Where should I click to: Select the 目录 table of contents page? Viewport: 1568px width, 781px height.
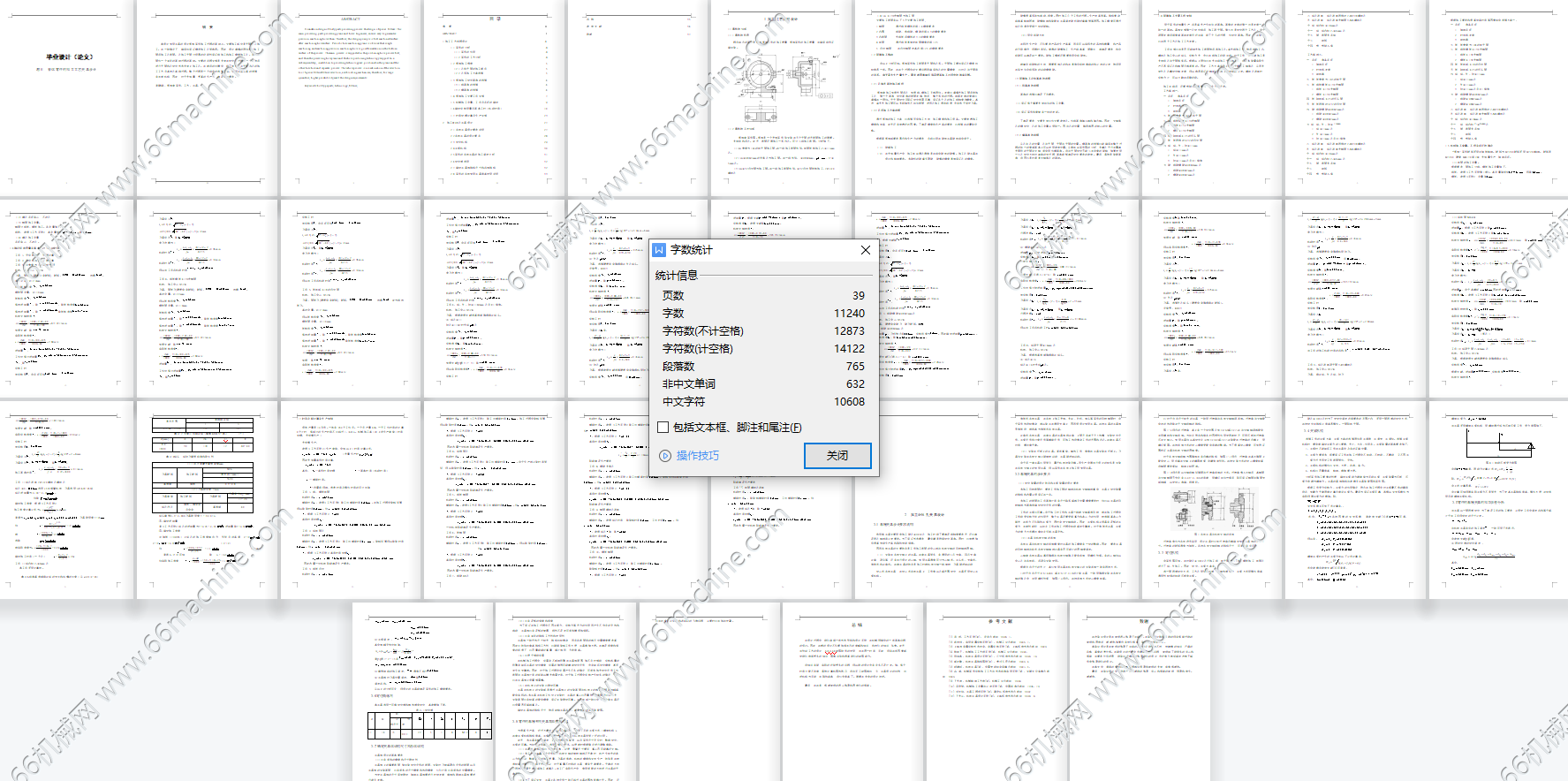point(495,97)
